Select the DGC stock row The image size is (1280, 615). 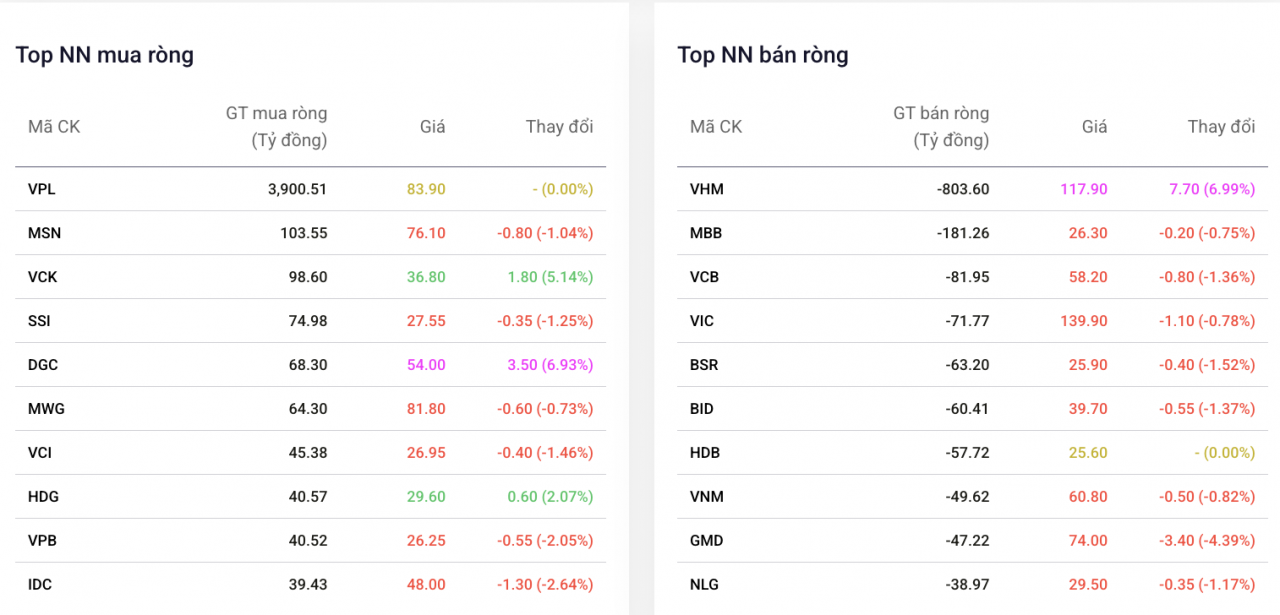tap(42, 364)
